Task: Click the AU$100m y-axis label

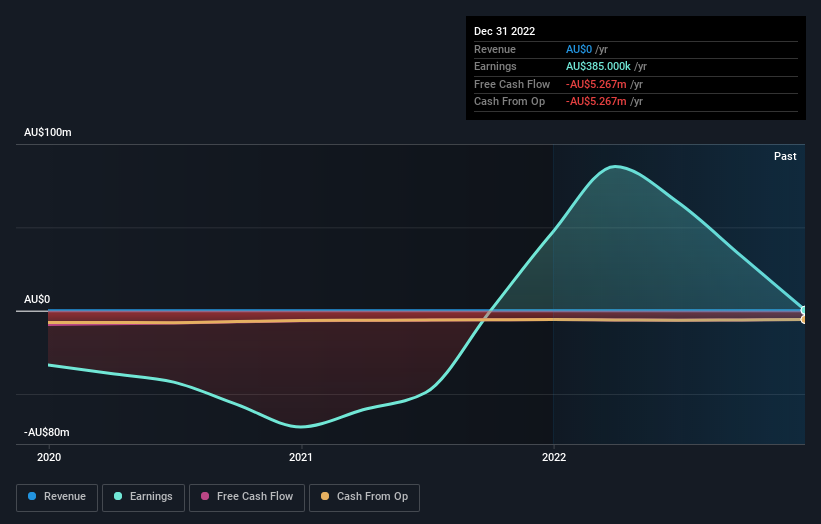Action: coord(48,132)
